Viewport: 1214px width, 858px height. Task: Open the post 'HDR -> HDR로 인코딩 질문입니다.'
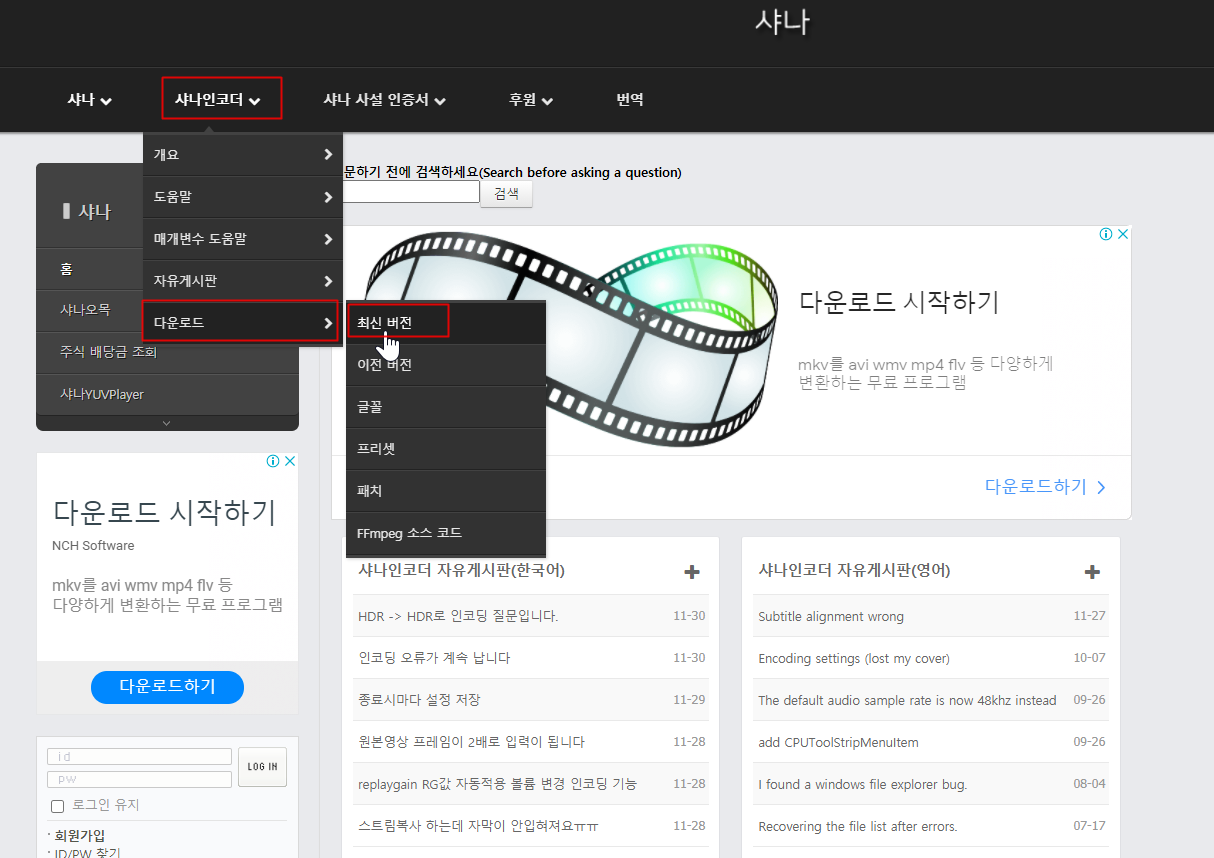[458, 616]
